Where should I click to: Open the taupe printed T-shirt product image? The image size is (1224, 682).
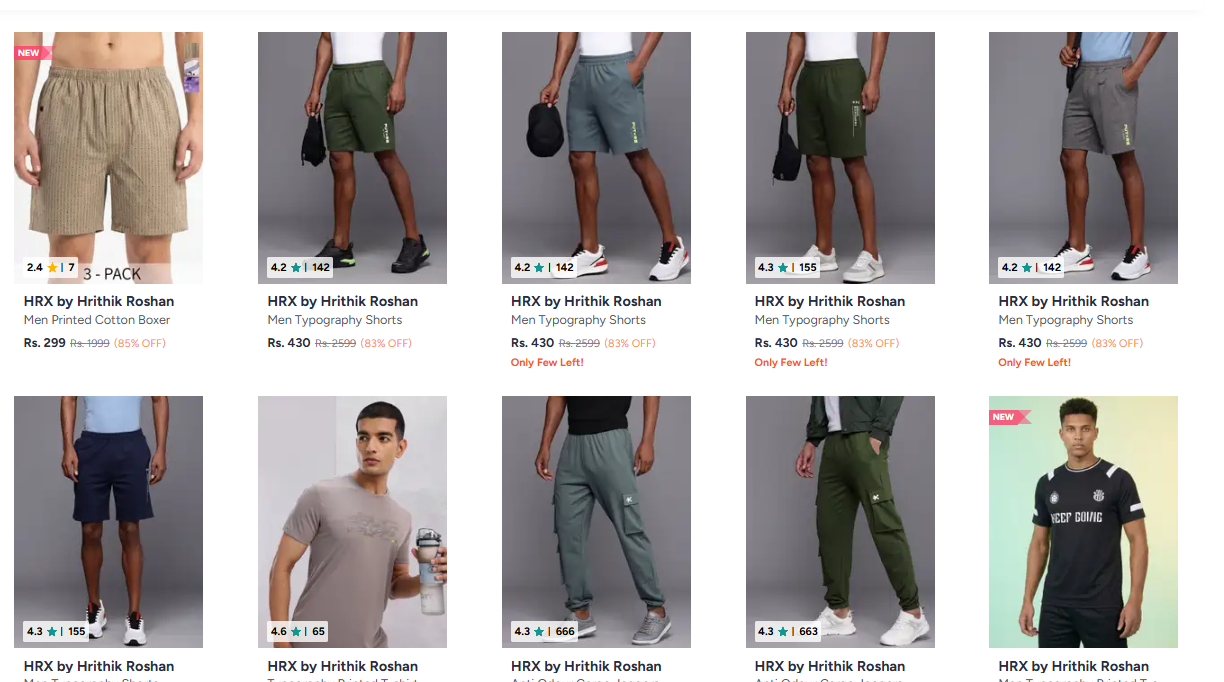[352, 522]
